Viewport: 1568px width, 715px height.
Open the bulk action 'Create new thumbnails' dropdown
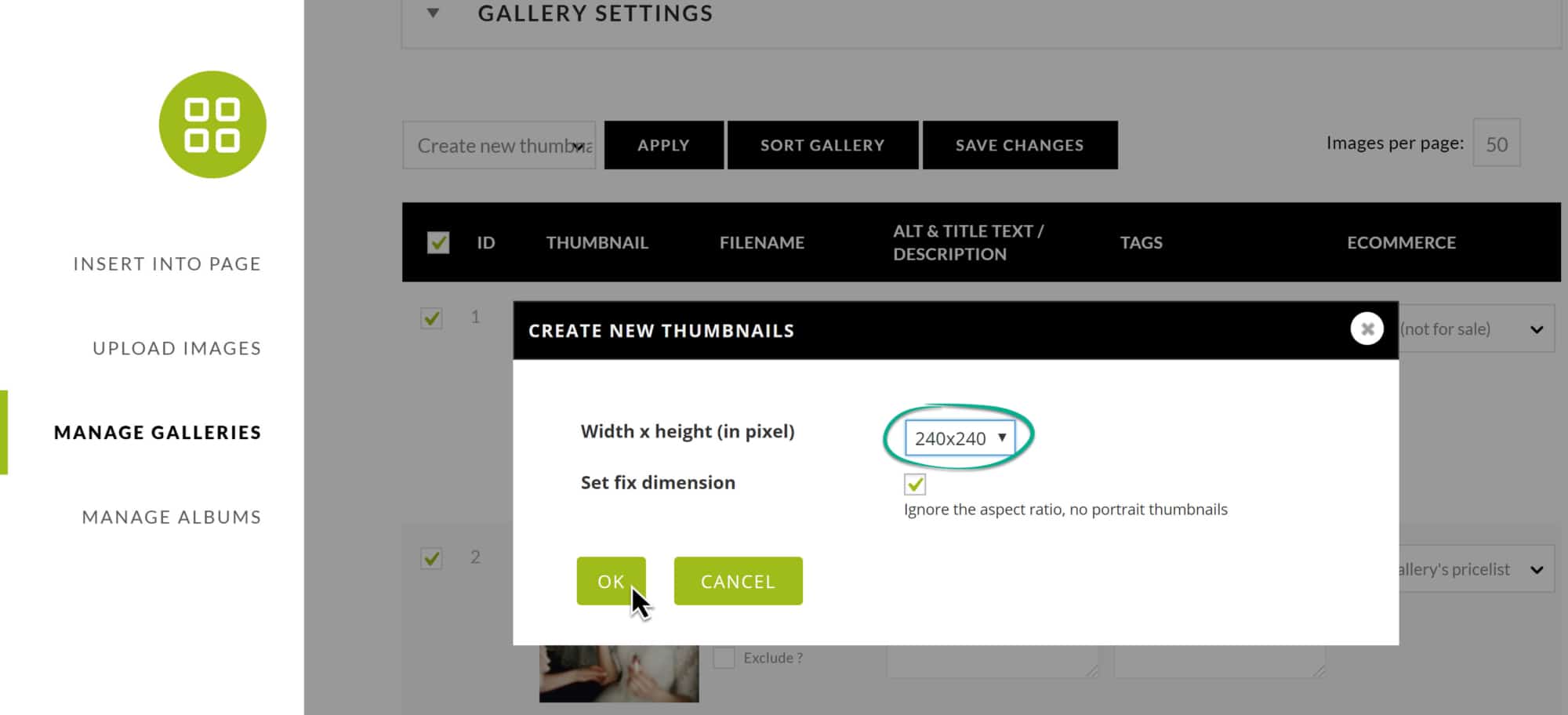click(x=499, y=145)
